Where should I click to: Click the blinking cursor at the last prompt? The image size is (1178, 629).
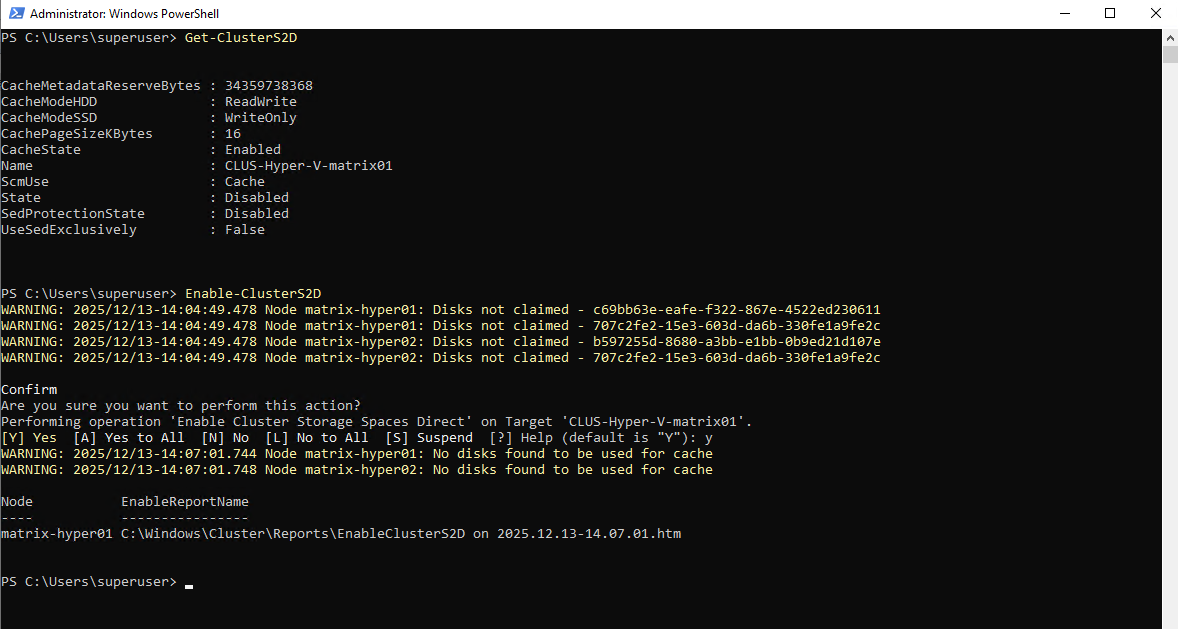[189, 584]
